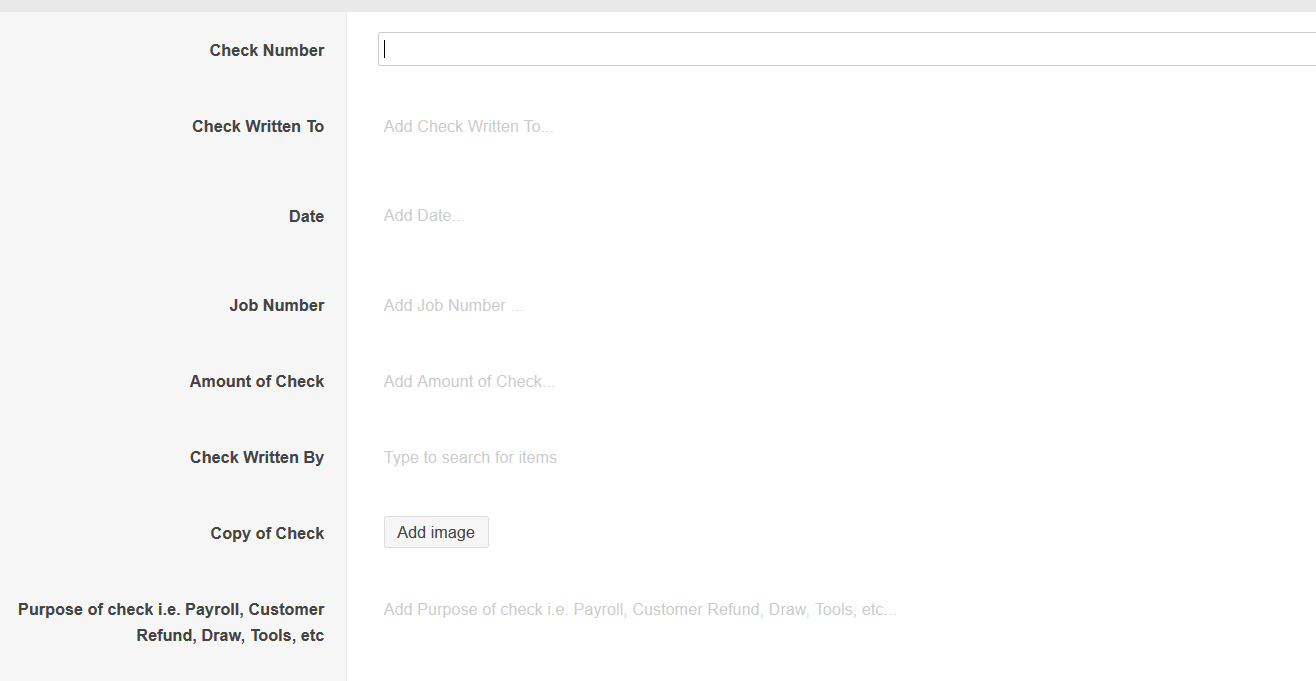Image resolution: width=1316 pixels, height=681 pixels.
Task: Click the 'Check Number' field label
Action: 266,50
